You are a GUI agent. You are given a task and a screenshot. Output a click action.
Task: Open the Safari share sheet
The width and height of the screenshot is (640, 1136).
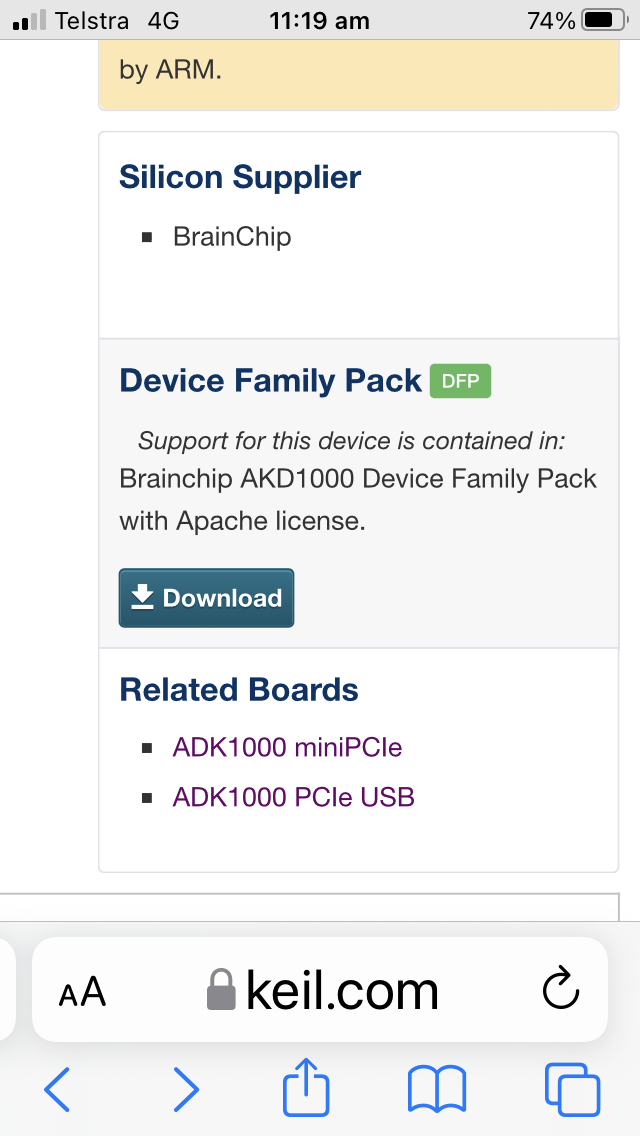point(307,1086)
